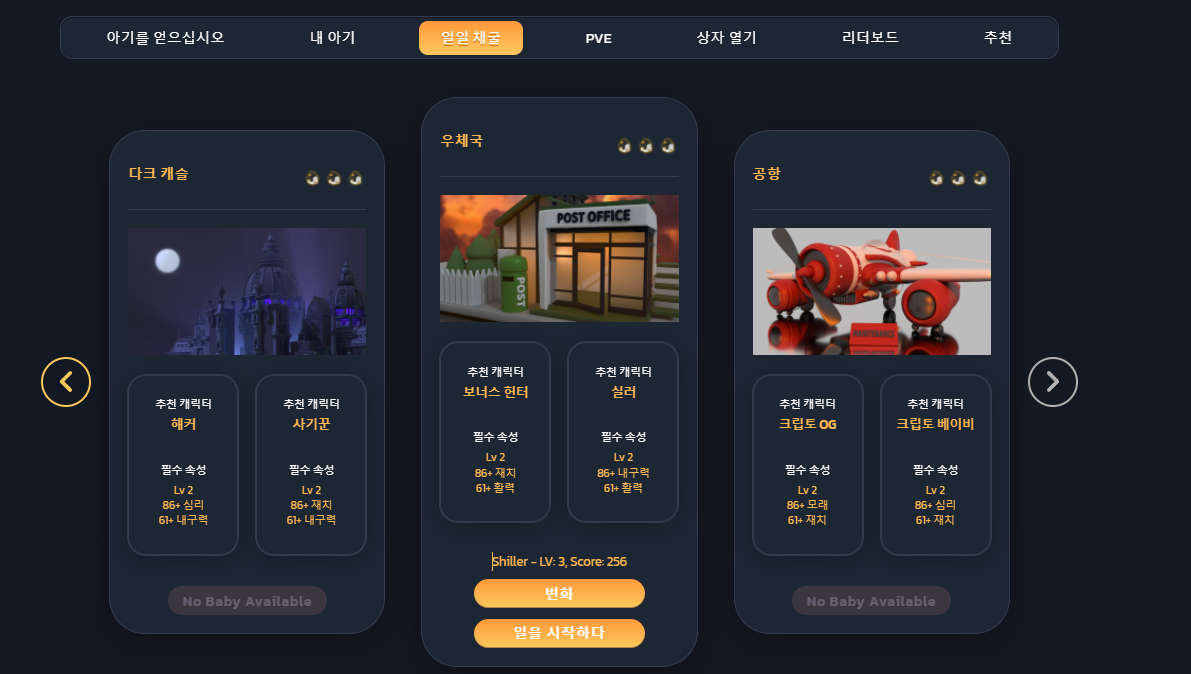Select the 해커 recommended character box
This screenshot has height=674, width=1191.
[x=183, y=464]
